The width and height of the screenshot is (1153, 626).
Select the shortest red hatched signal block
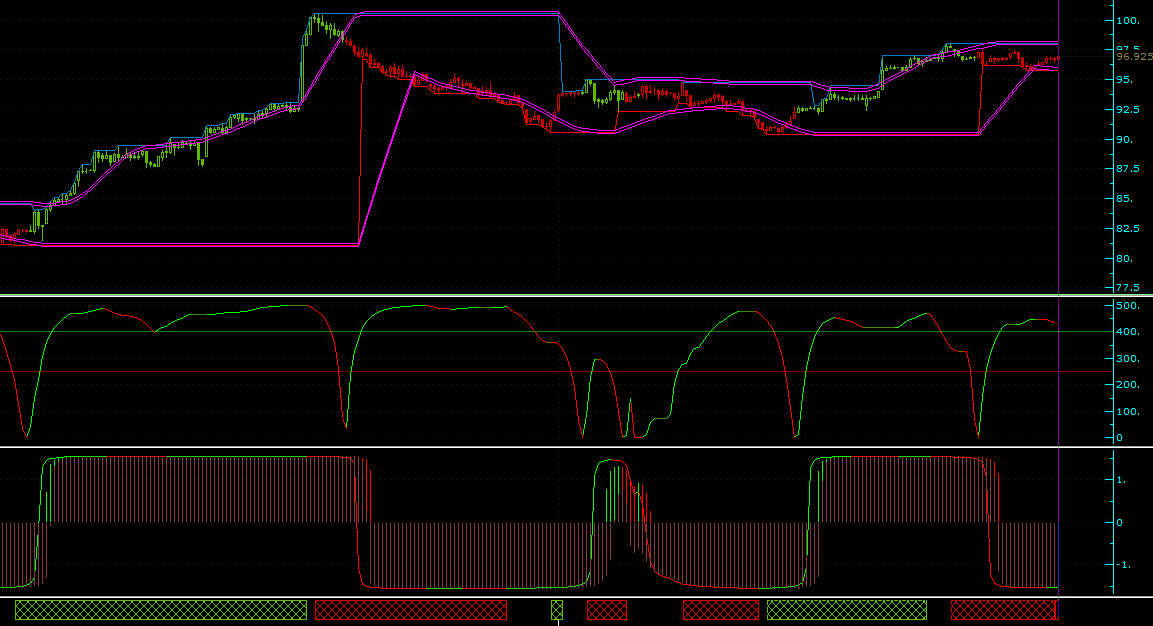tap(607, 610)
